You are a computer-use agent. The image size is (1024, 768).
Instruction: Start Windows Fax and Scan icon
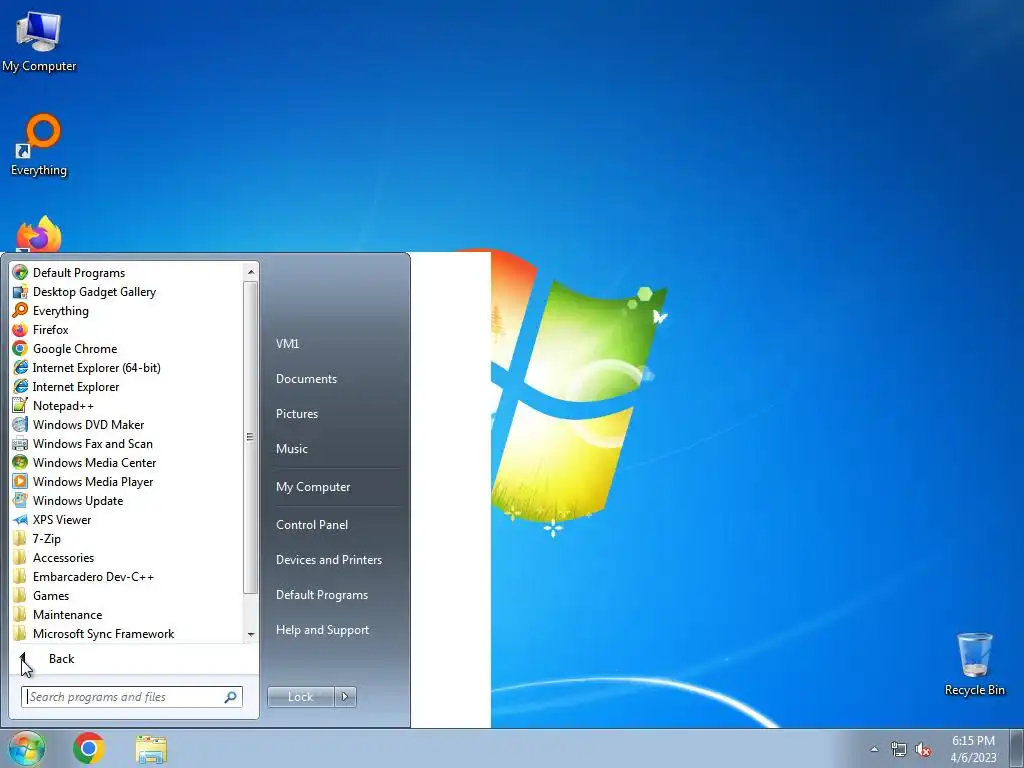tap(20, 443)
